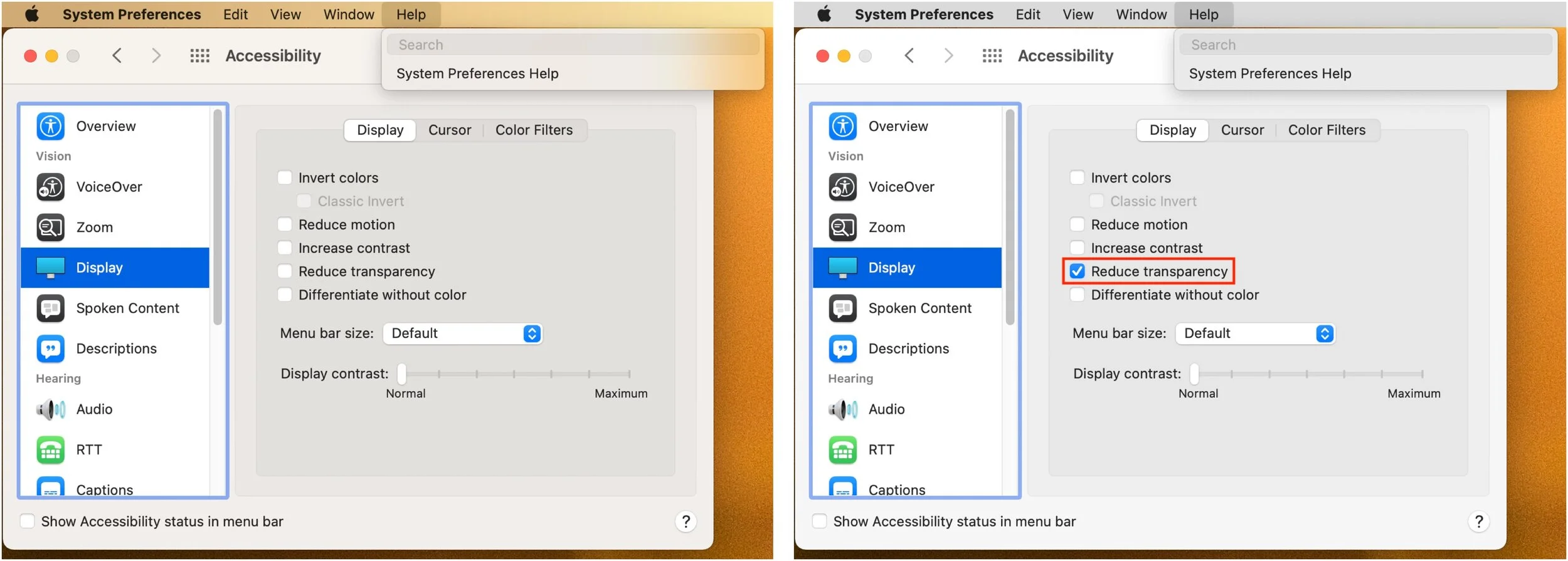Open Edit menu in right window menu bar
Viewport: 1568px width, 561px height.
(1027, 14)
